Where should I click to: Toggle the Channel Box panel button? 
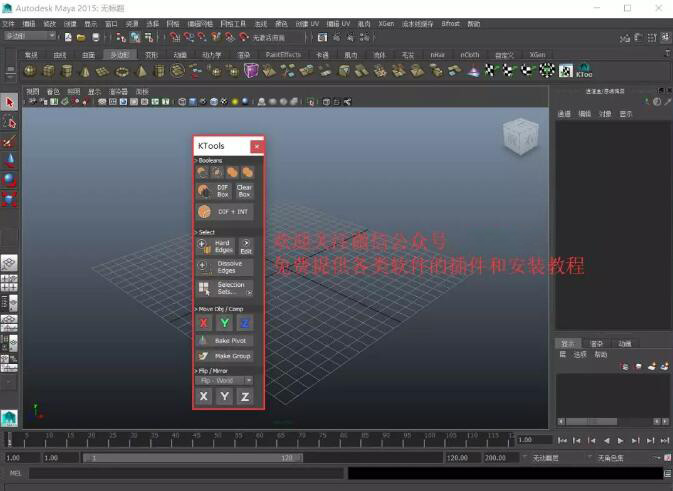pos(666,38)
